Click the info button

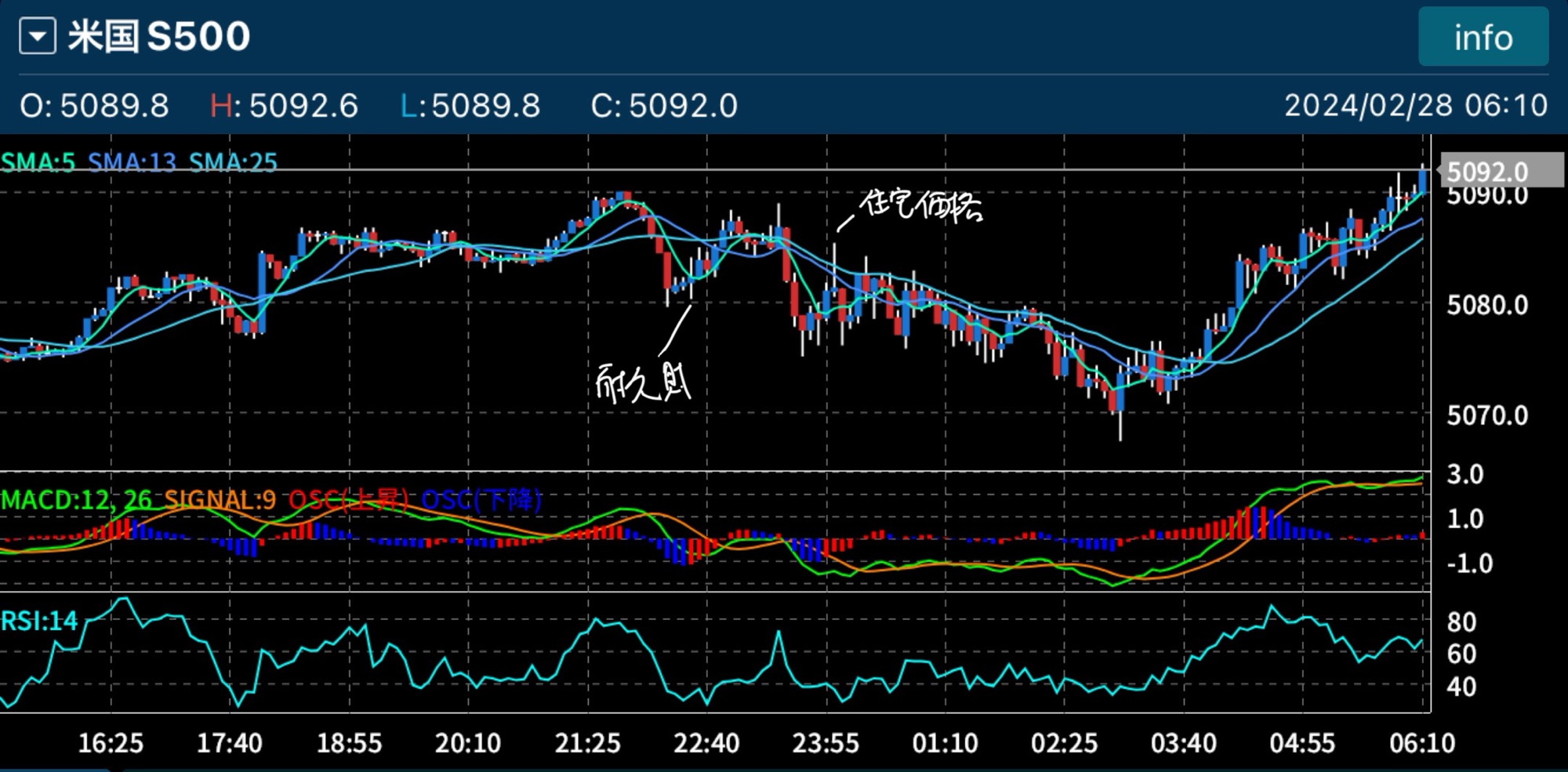pos(1483,37)
